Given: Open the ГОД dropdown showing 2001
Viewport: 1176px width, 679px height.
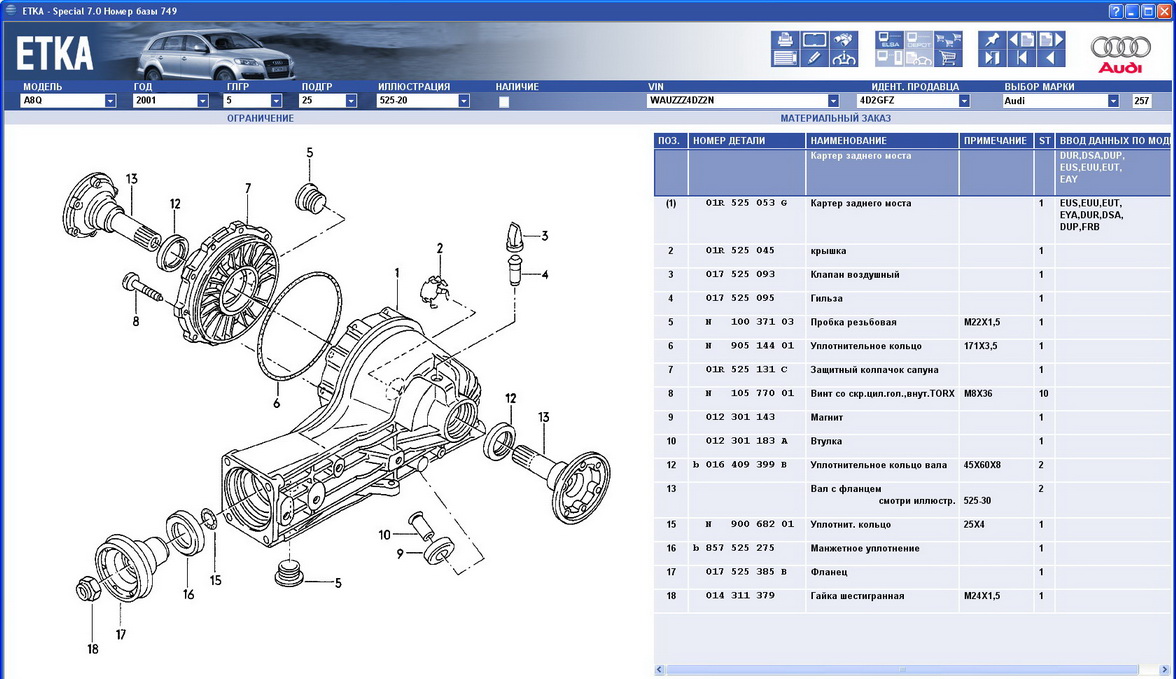Looking at the screenshot, I should pos(202,101).
